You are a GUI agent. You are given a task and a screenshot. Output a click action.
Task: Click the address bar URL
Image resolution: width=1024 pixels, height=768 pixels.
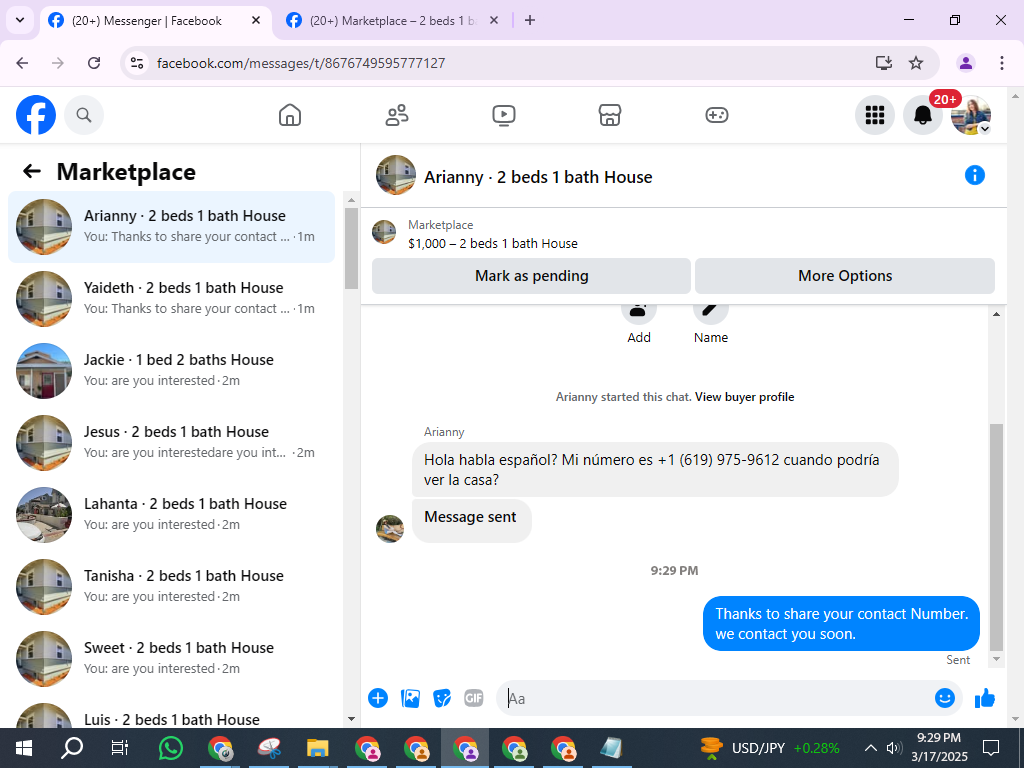(301, 63)
